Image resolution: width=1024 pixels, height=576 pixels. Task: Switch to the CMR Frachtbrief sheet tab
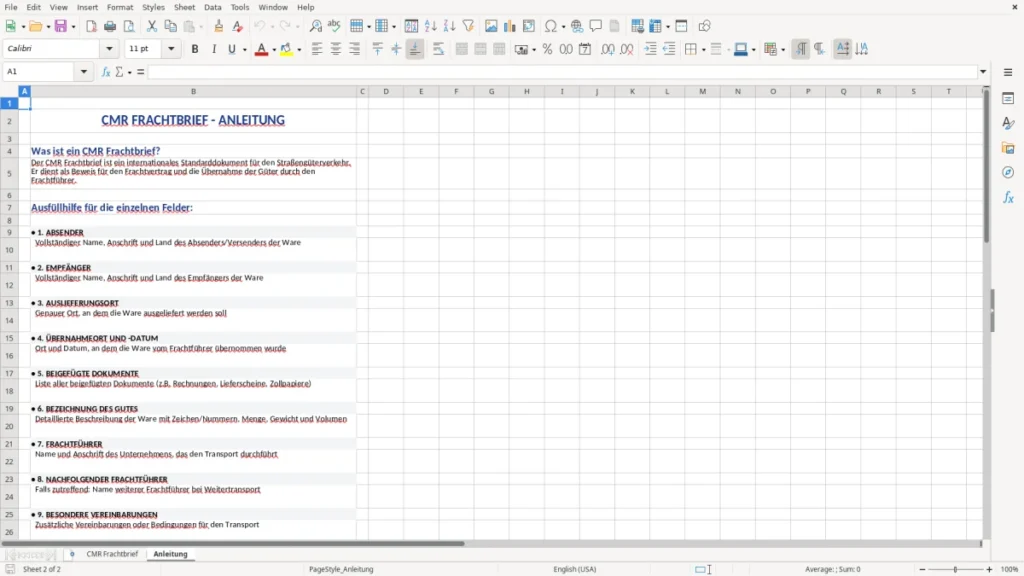pos(112,554)
